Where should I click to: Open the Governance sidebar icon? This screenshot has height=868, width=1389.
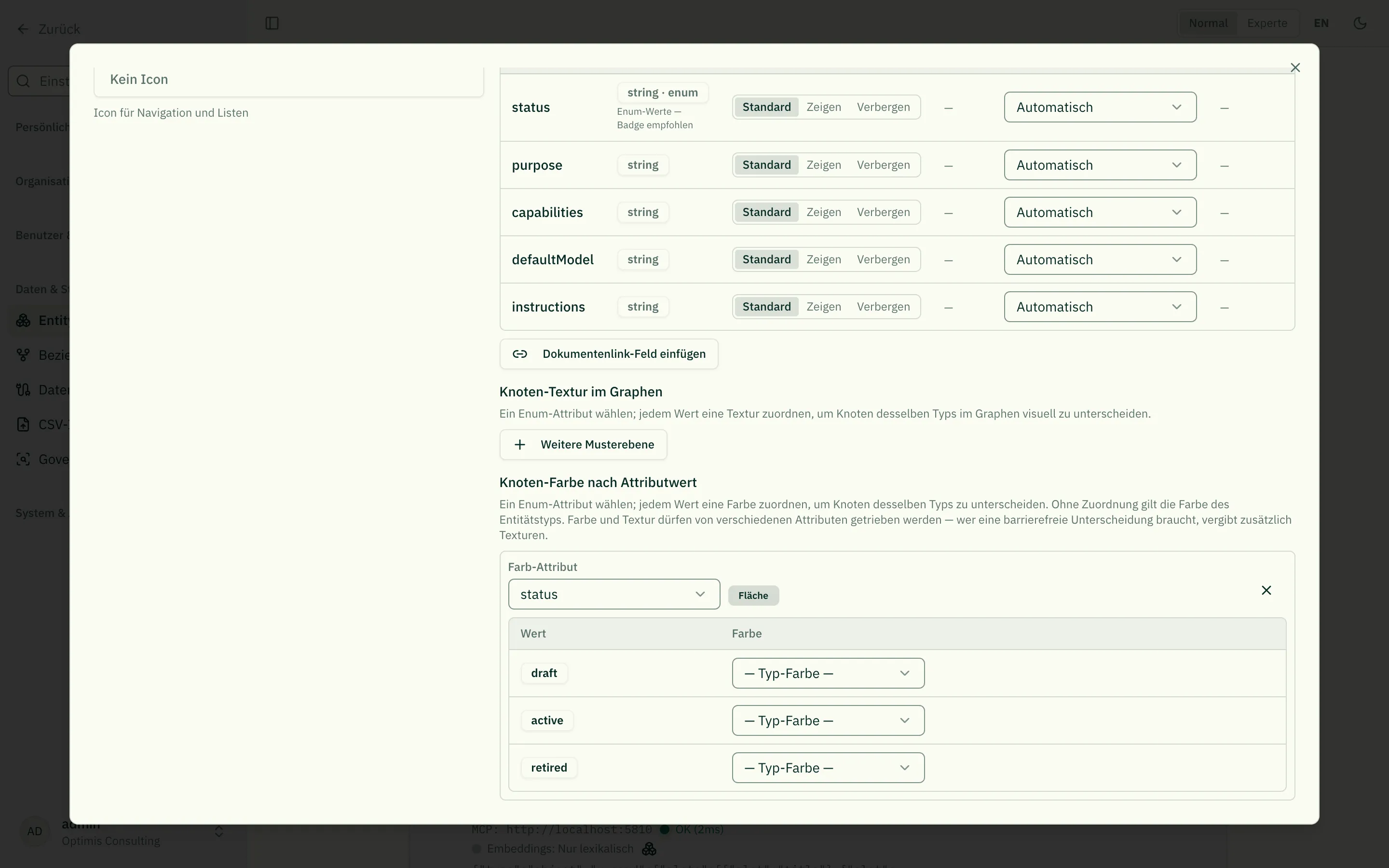point(23,459)
